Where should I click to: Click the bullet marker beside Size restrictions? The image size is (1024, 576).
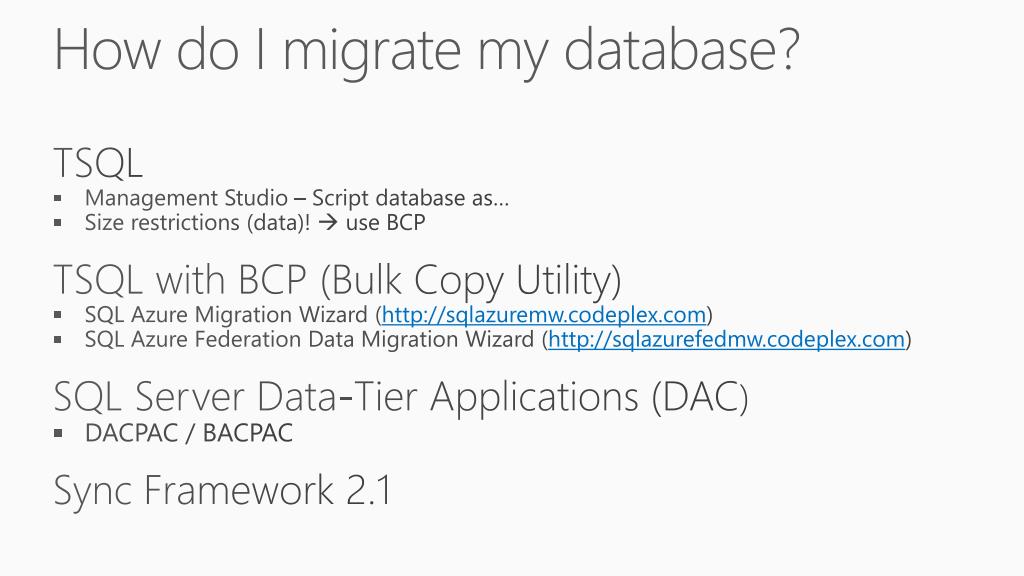coord(57,223)
